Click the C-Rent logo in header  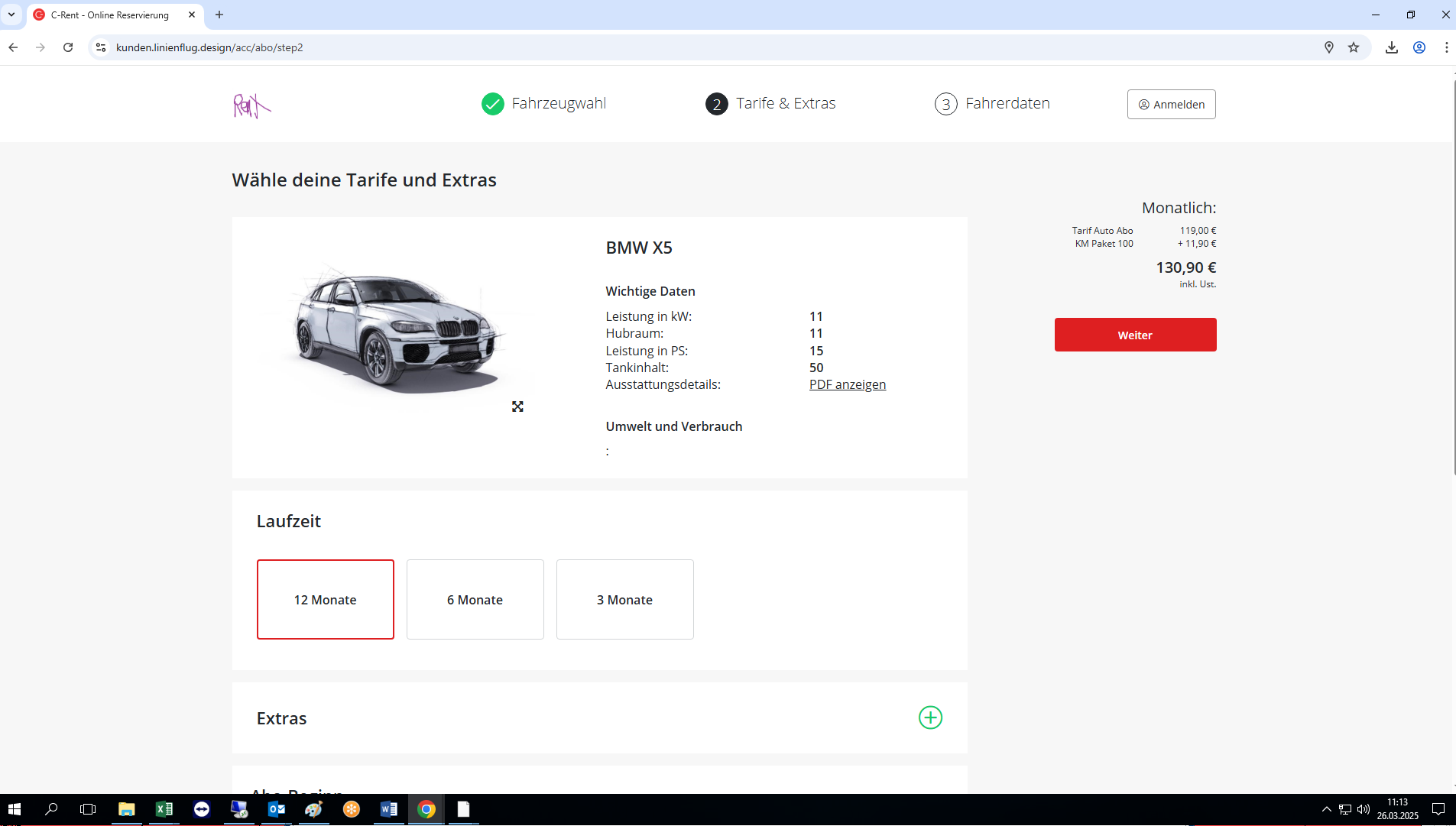[251, 105]
